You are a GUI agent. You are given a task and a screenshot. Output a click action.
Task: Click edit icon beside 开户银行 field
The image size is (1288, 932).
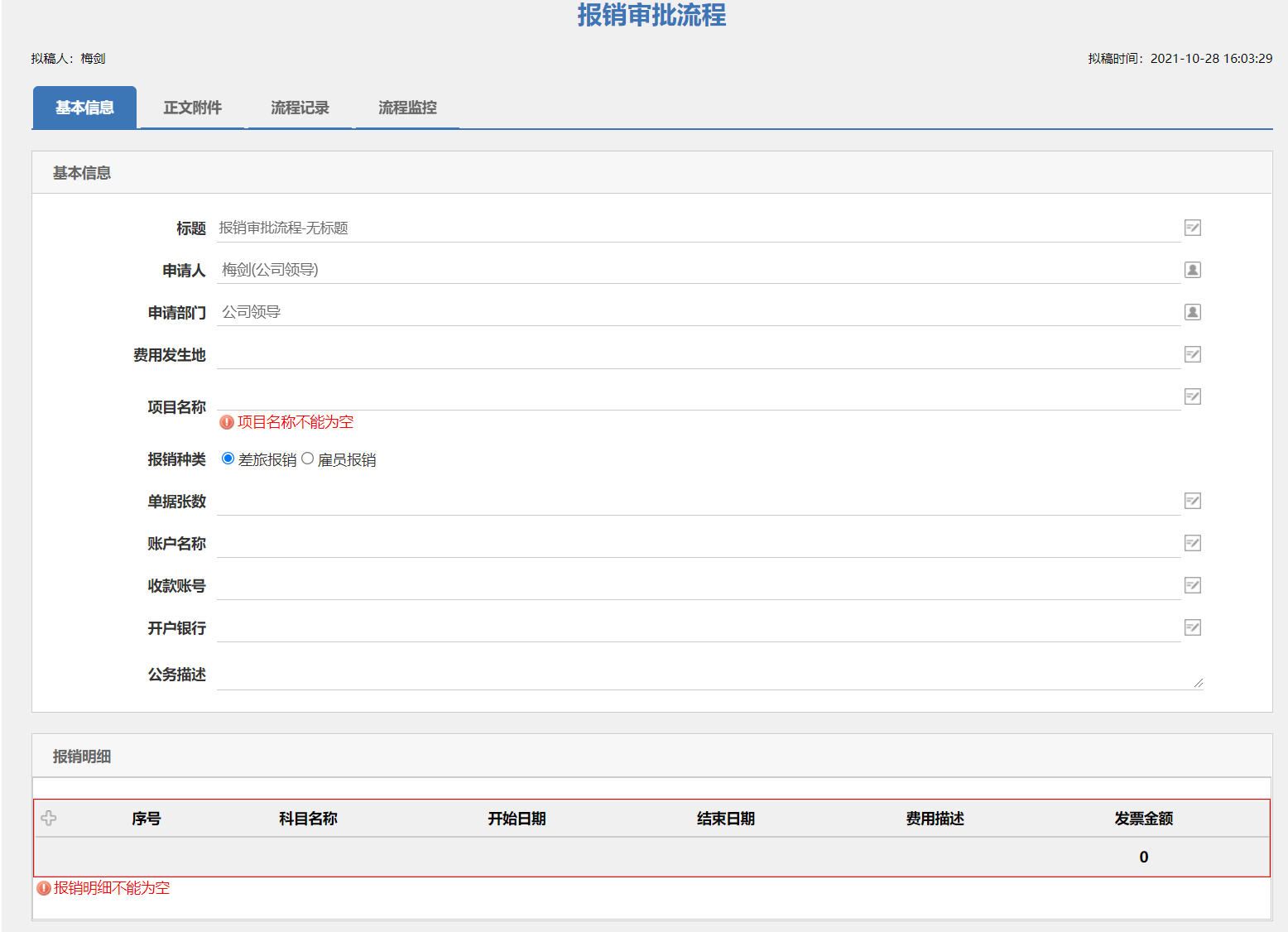tap(1192, 627)
